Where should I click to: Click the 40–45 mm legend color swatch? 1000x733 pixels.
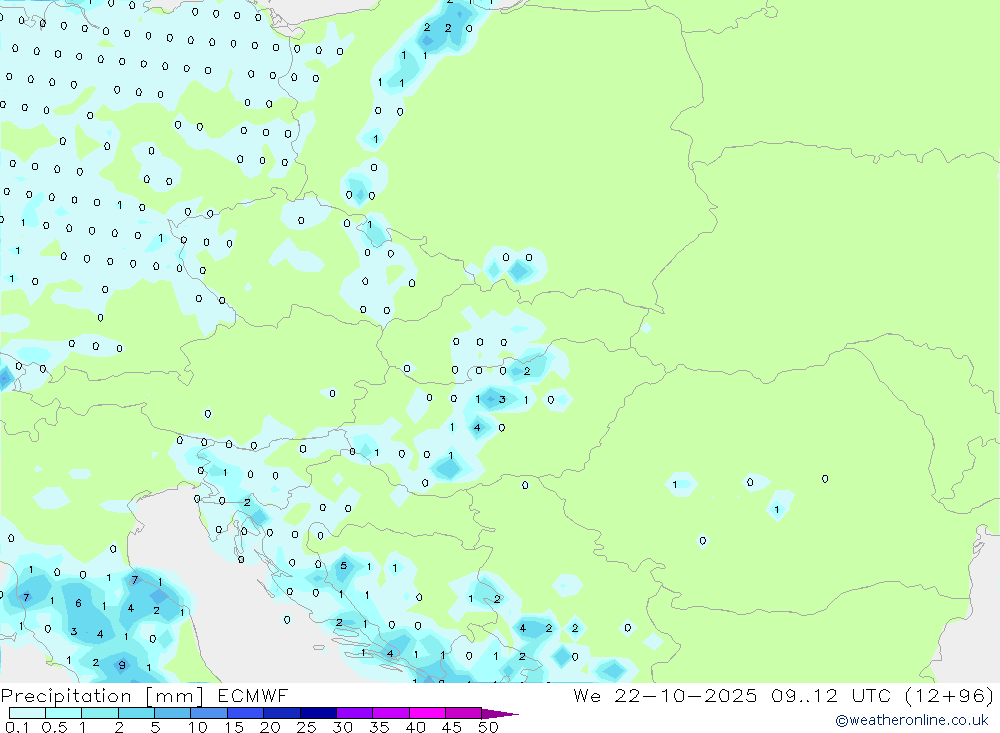coord(427,713)
